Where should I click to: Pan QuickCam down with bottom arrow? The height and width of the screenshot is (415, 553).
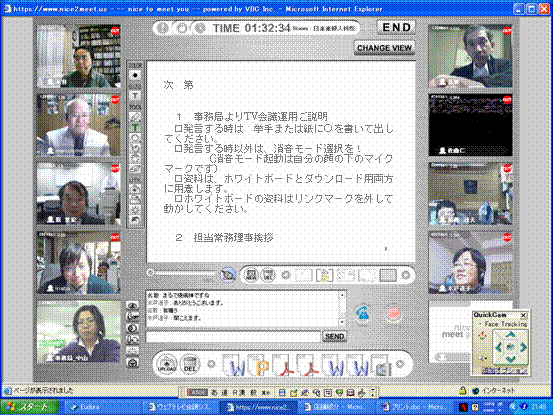point(510,359)
